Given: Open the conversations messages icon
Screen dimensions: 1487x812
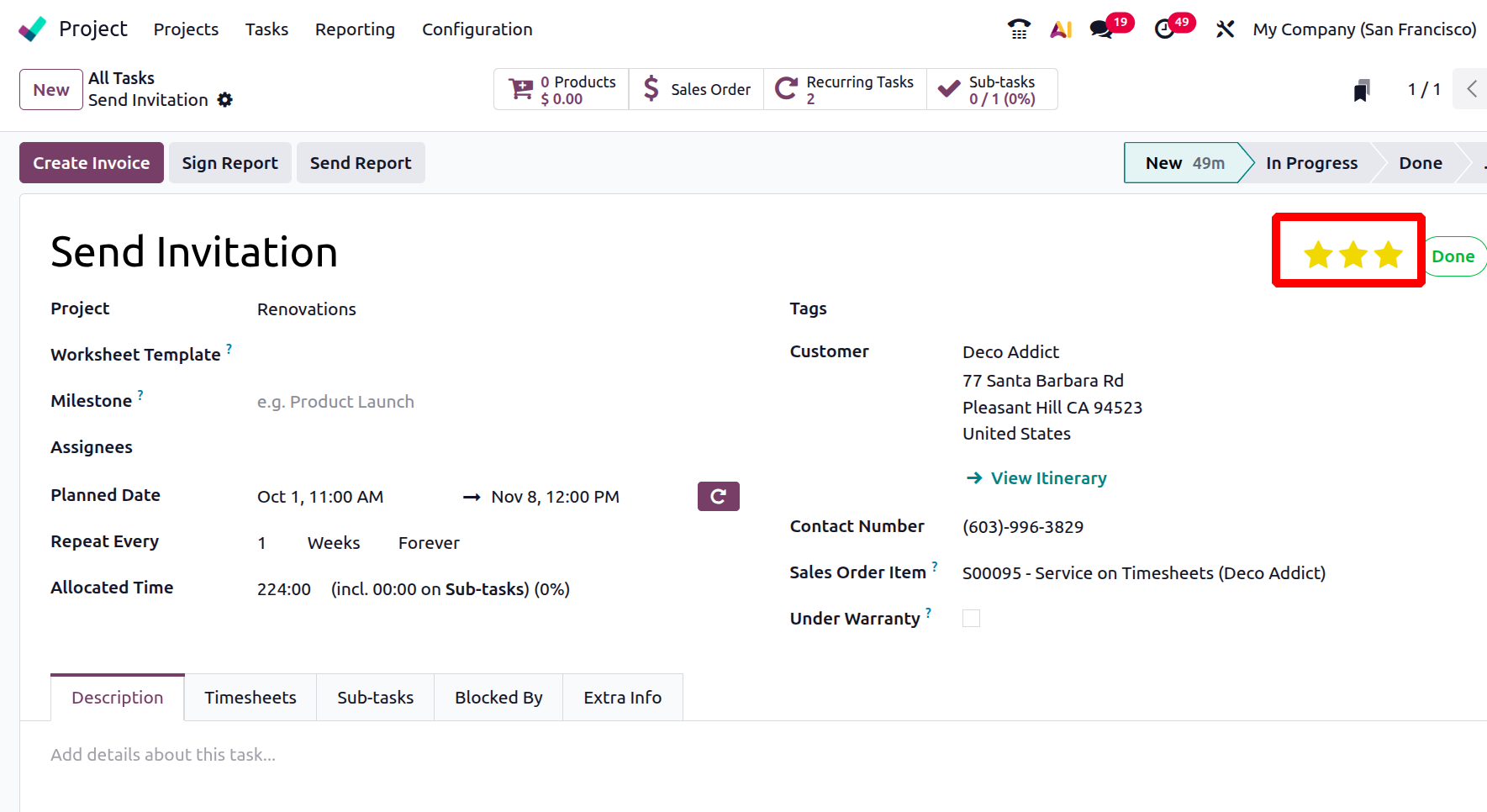Looking at the screenshot, I should click(1100, 29).
